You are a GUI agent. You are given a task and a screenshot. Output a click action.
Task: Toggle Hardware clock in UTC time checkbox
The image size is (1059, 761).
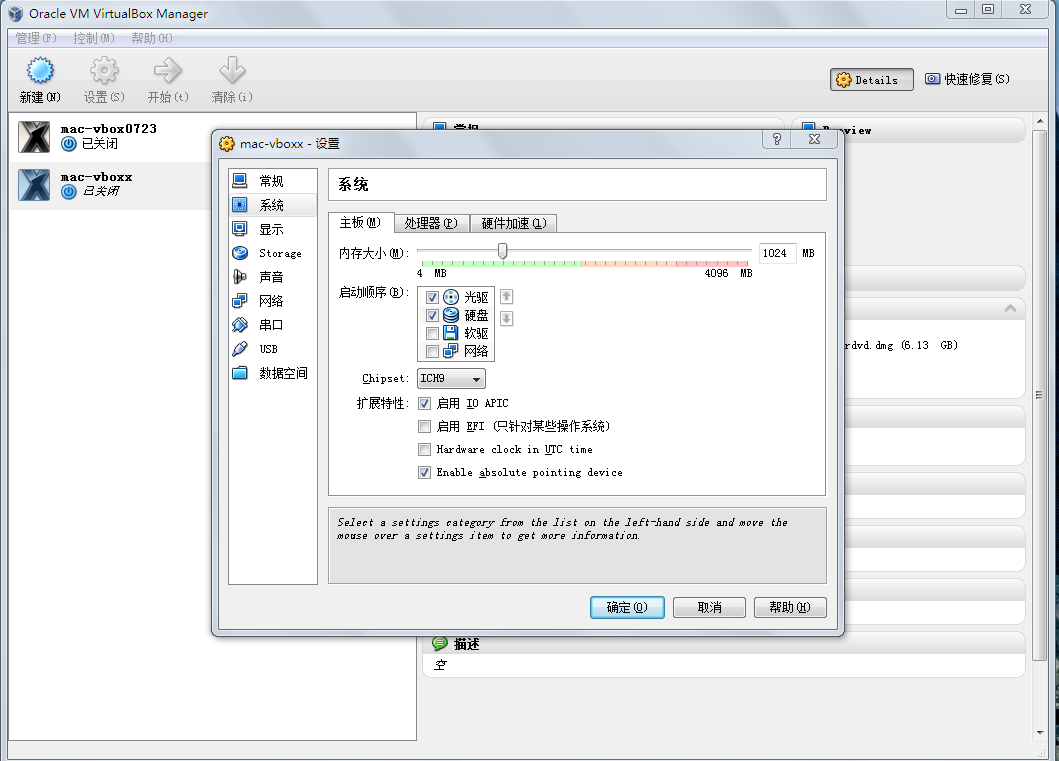tap(424, 449)
